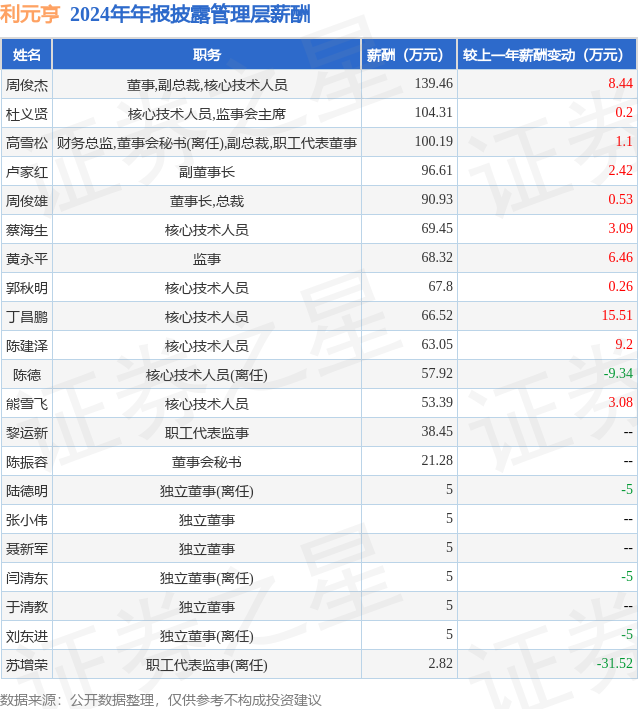Click salary value 68.32
The height and width of the screenshot is (709, 638).
click(437, 257)
